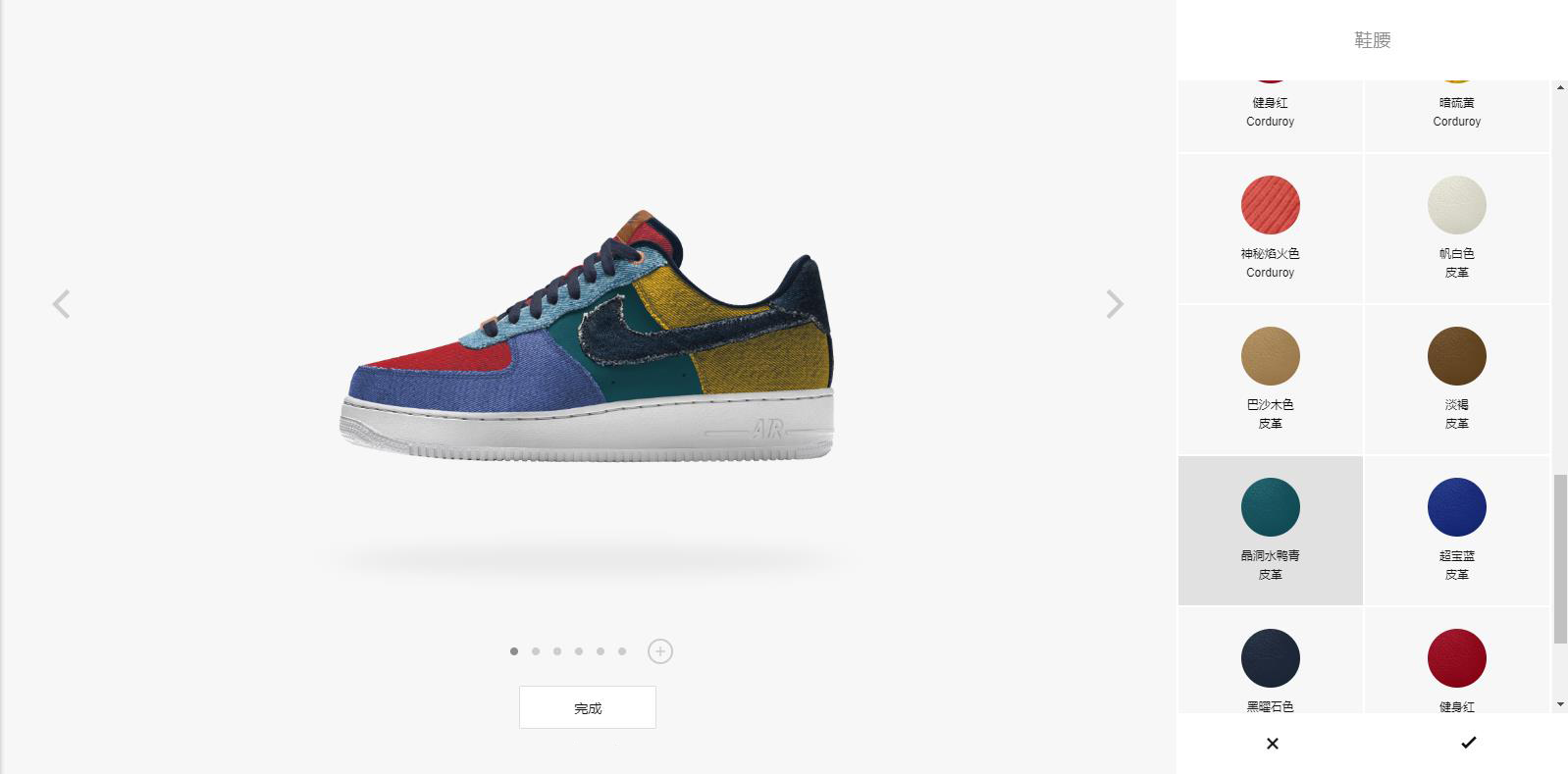The width and height of the screenshot is (1568, 774).
Task: Show the previous shoe view with left arrow
Action: 61,304
